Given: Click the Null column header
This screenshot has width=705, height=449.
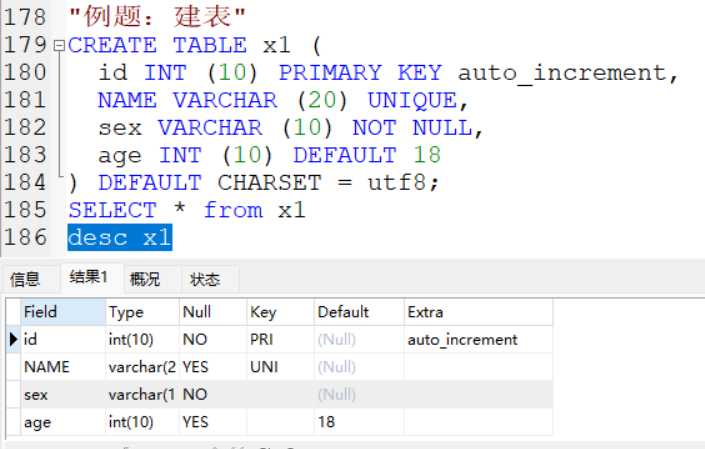Looking at the screenshot, I should tap(213, 312).
